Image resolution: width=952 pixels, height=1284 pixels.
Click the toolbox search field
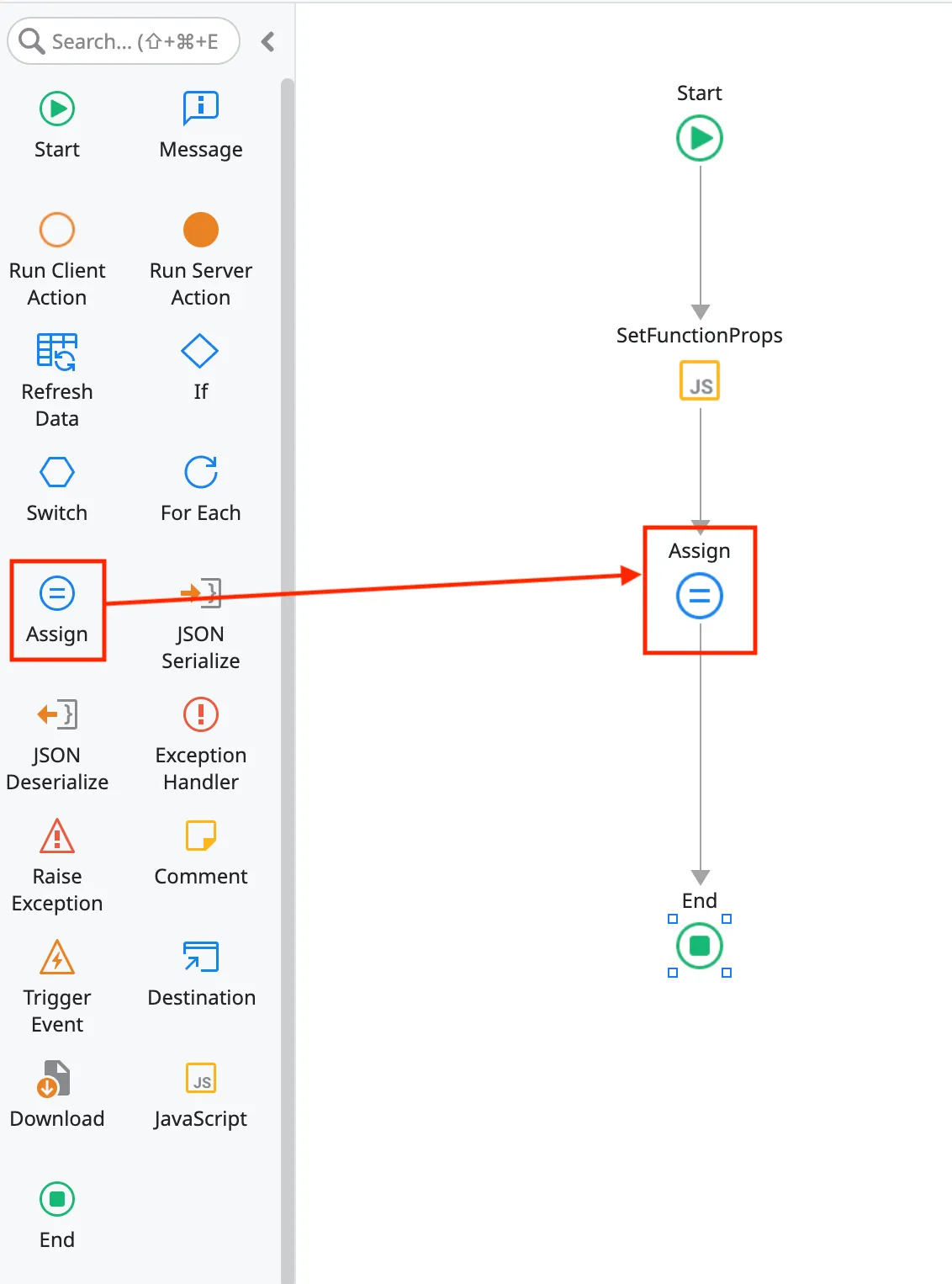(x=124, y=41)
